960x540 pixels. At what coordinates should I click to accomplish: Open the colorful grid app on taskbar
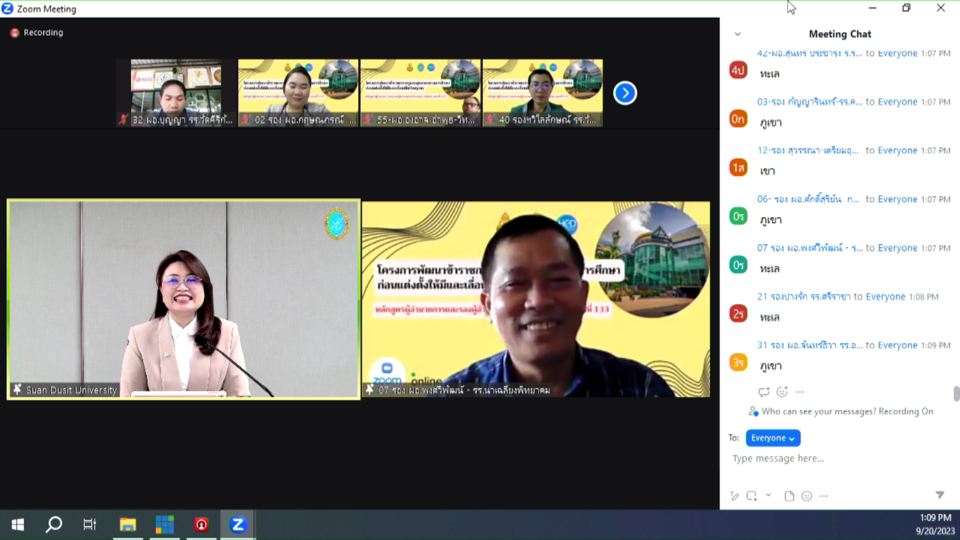click(164, 525)
